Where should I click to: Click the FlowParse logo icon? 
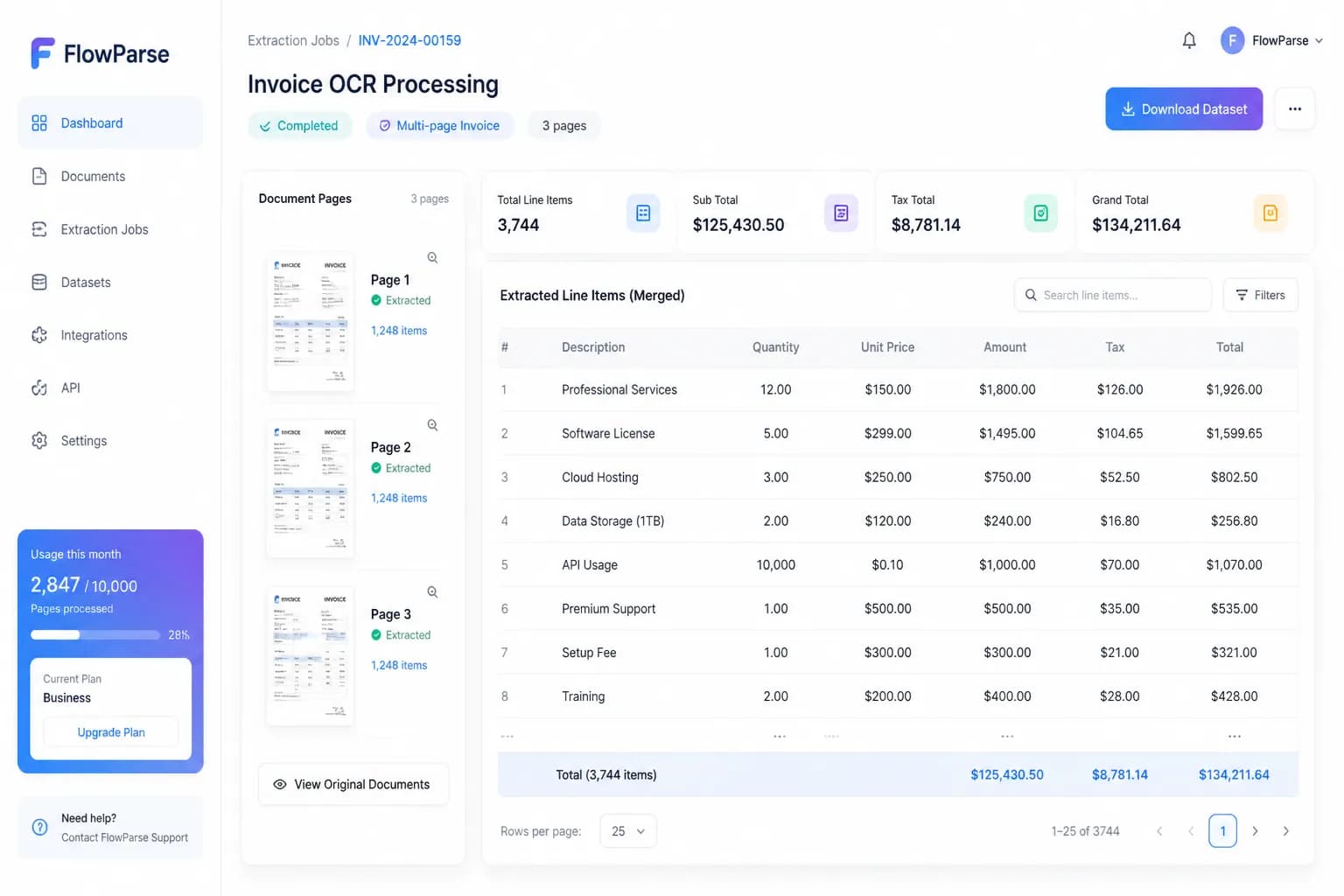pyautogui.click(x=42, y=53)
